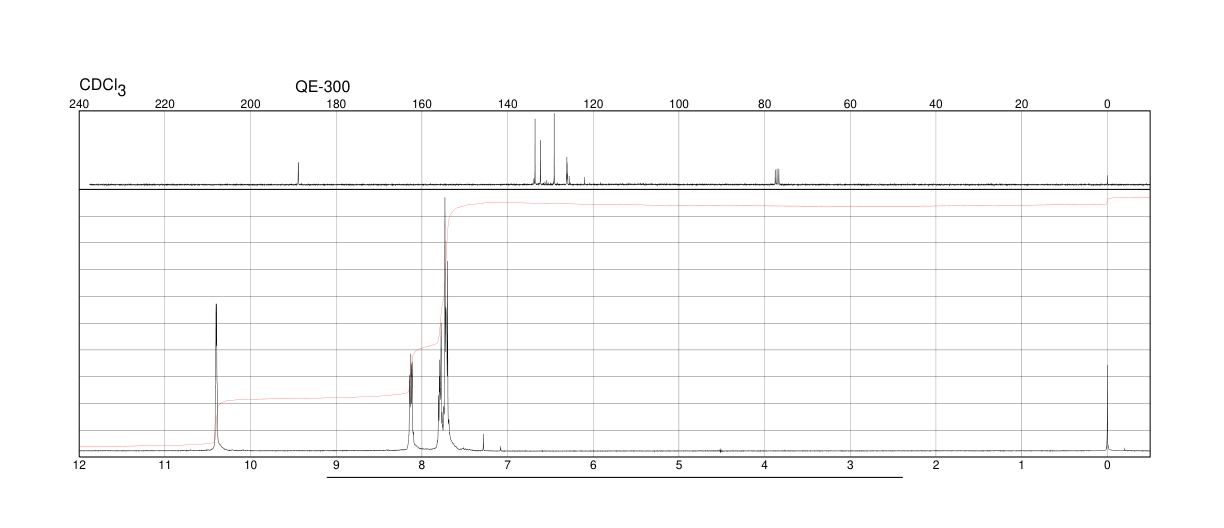Select the aromatic multiplet near 8.1 ppm
Viewport: 1224px width, 528px height.
click(x=411, y=402)
